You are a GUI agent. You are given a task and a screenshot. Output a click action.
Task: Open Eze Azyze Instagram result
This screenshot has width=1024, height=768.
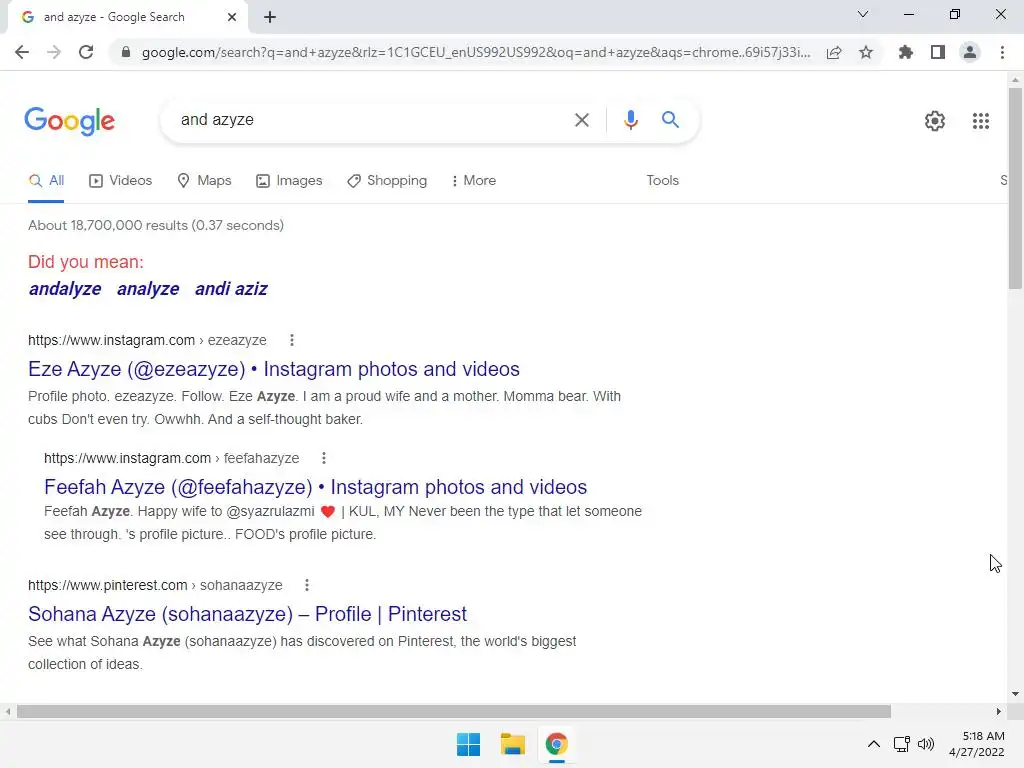point(274,369)
